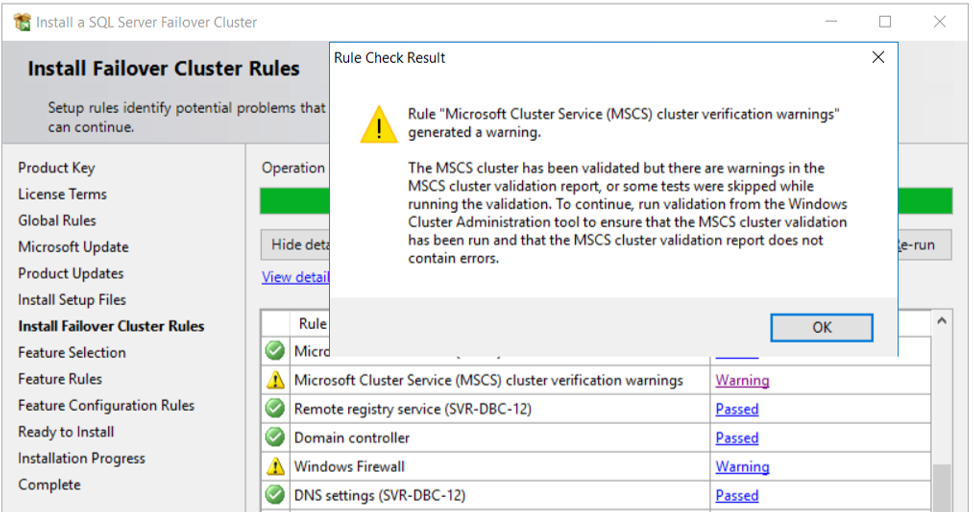
Task: Click 'Microsoft Cluster Service (MSCS) cluster verification warnings' row text
Action: tap(488, 380)
